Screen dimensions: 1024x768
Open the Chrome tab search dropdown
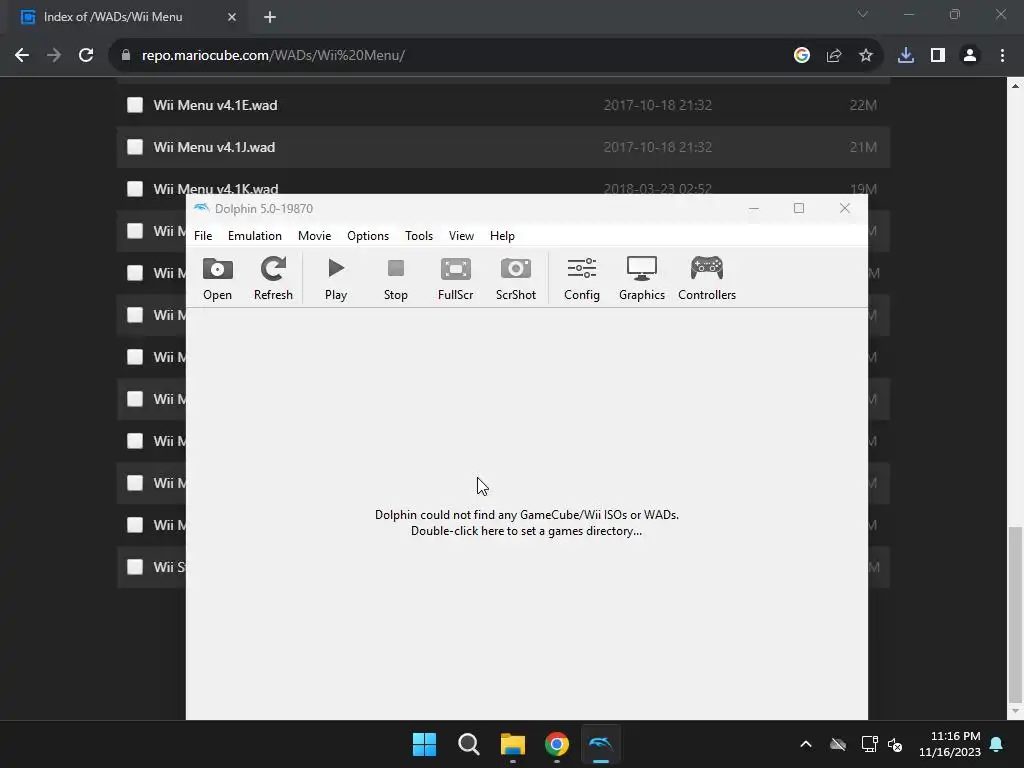[863, 14]
